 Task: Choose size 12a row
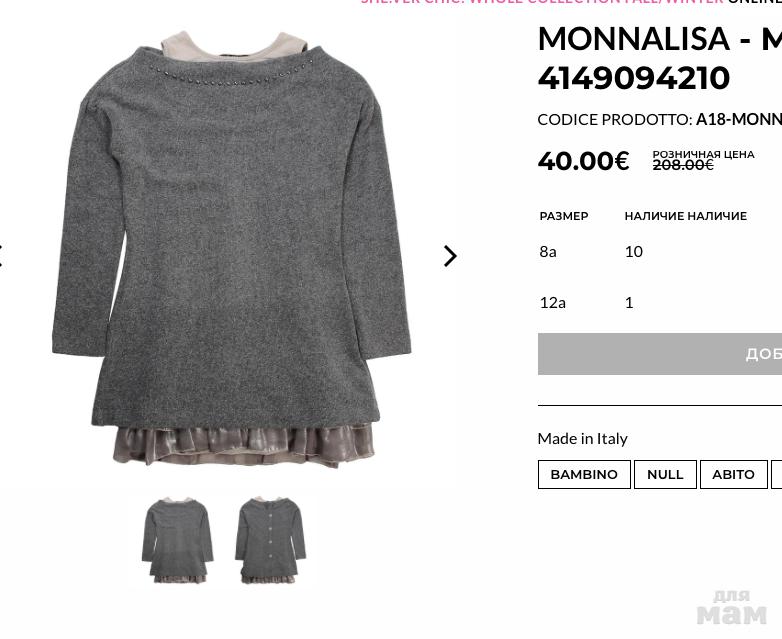point(552,302)
